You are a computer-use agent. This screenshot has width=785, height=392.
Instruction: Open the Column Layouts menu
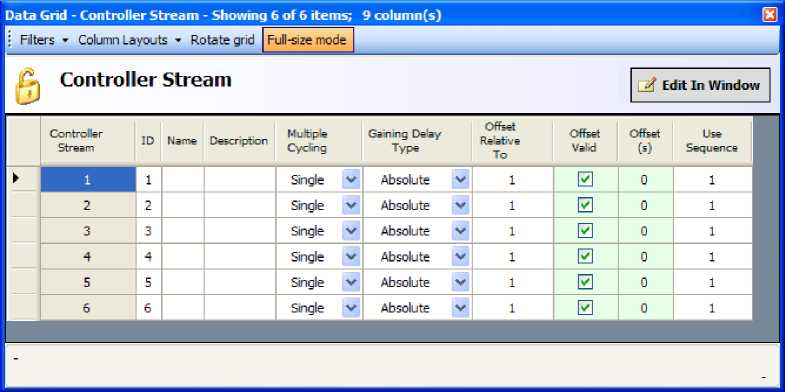pos(130,40)
